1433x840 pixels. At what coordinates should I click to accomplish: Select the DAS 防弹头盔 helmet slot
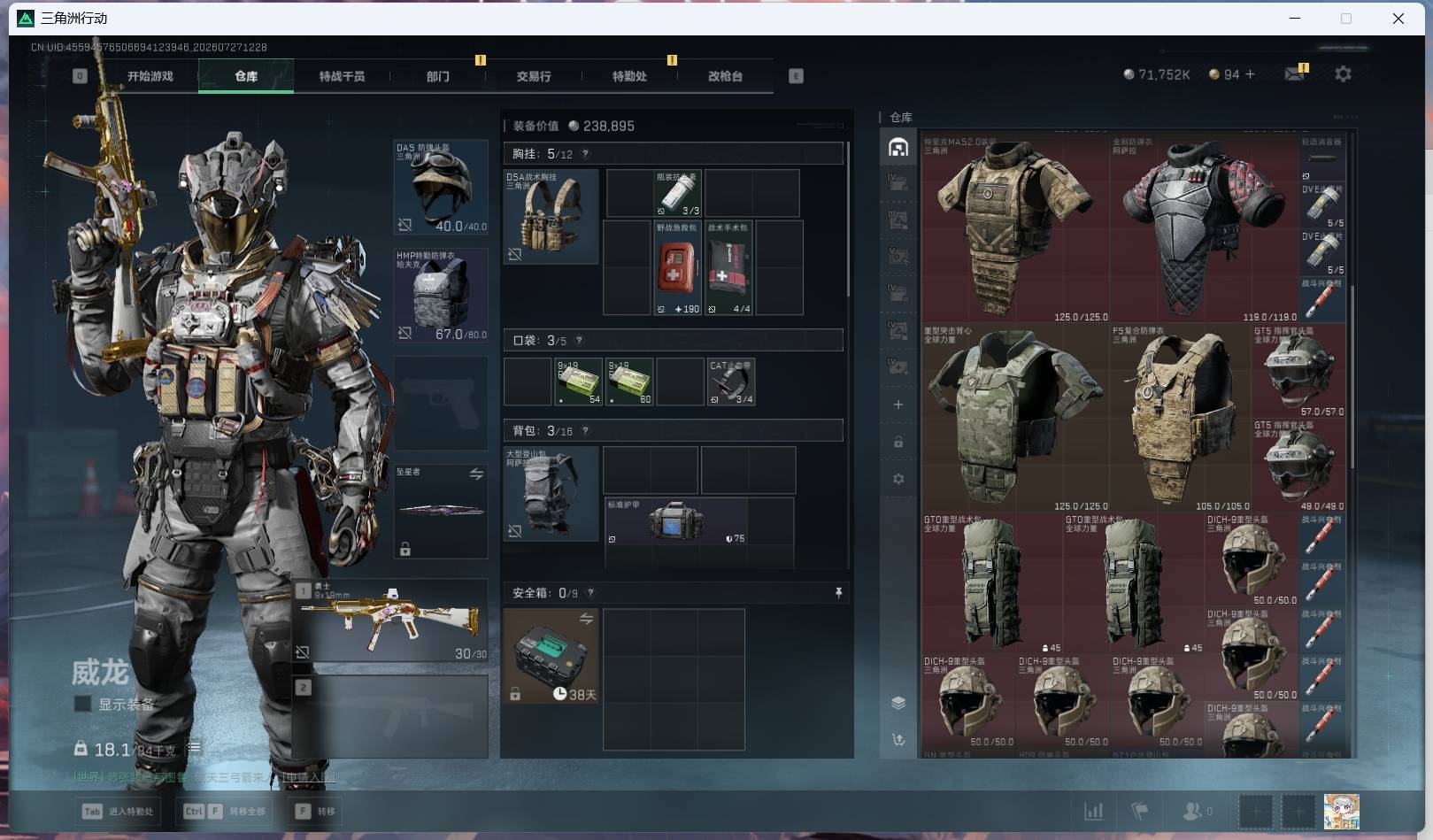click(441, 187)
